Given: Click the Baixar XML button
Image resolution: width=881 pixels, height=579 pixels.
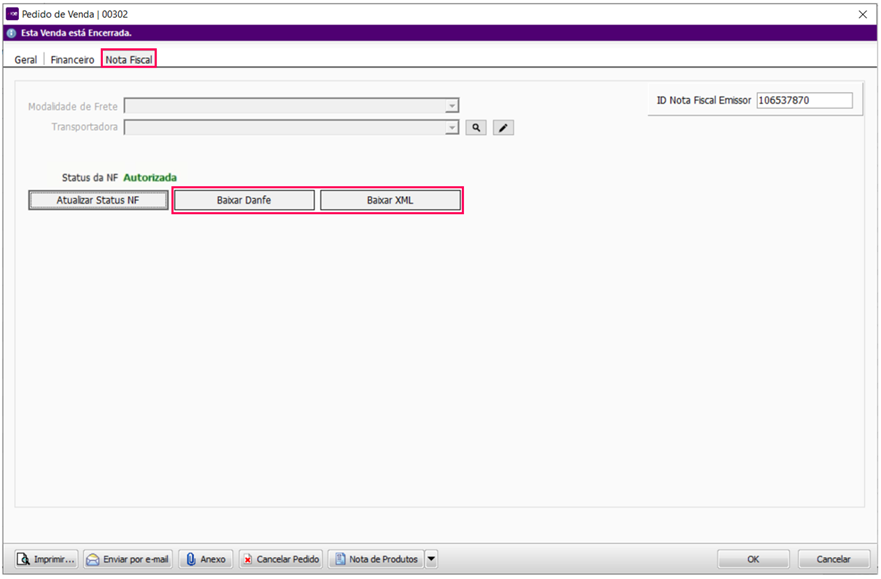Looking at the screenshot, I should (x=390, y=200).
